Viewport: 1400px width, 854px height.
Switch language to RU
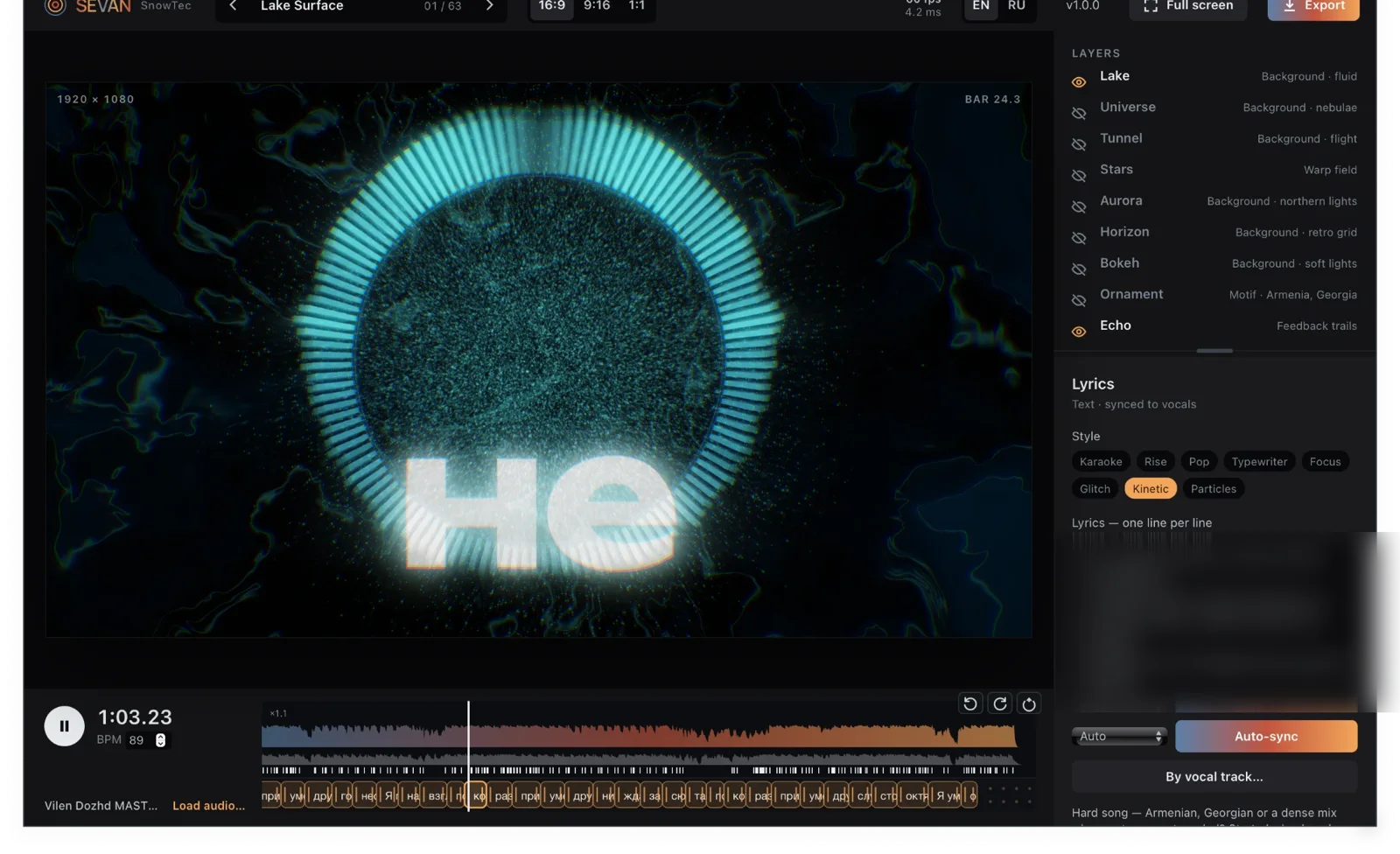click(1016, 6)
